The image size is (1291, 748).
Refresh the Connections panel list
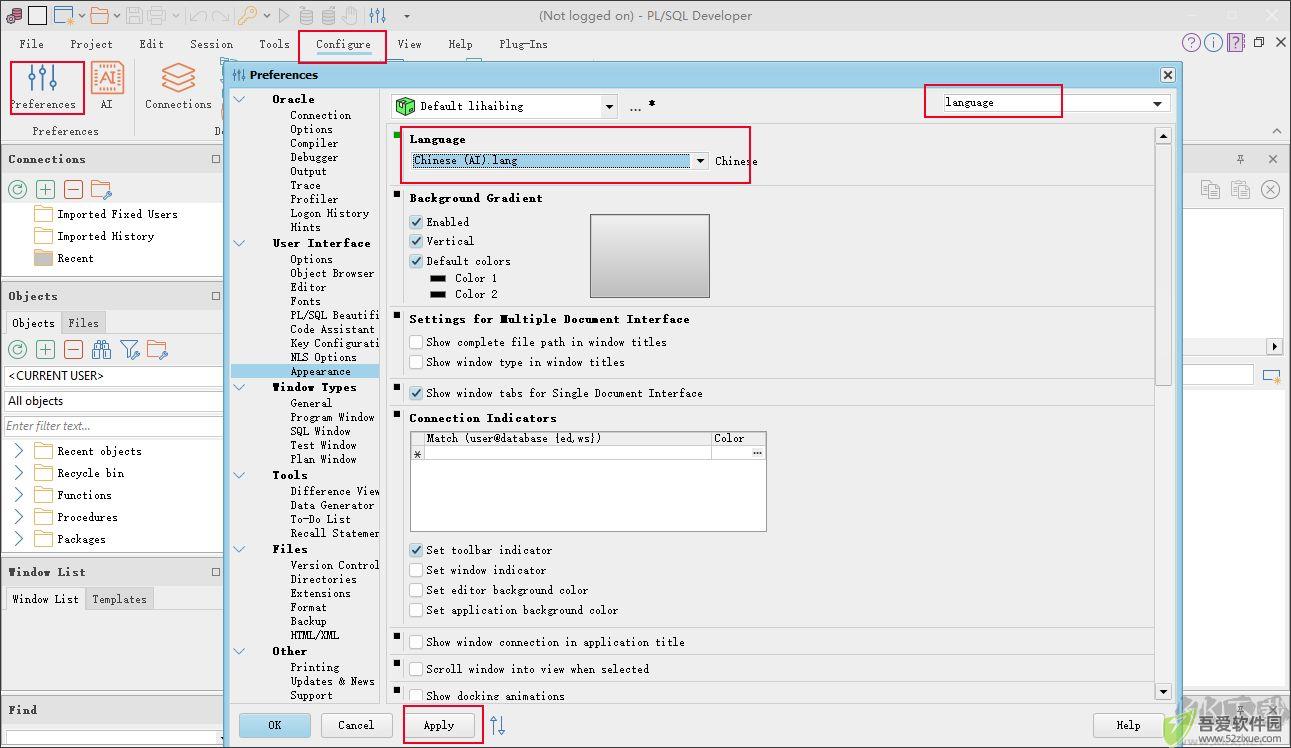coord(17,189)
